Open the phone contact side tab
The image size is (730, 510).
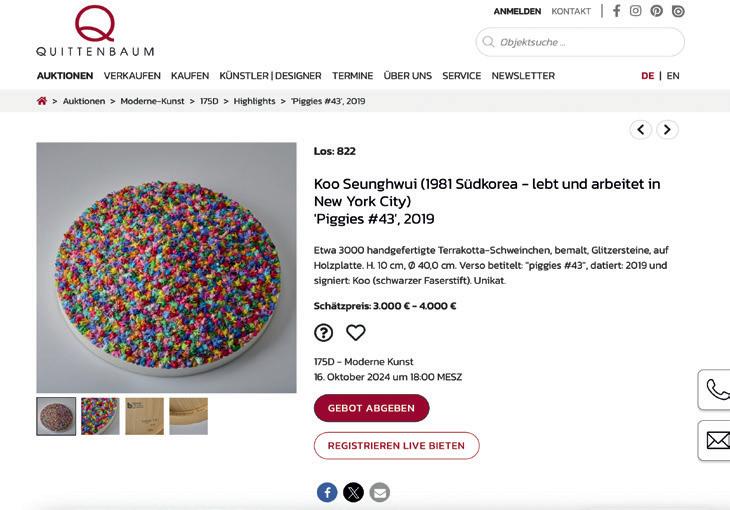pos(716,390)
